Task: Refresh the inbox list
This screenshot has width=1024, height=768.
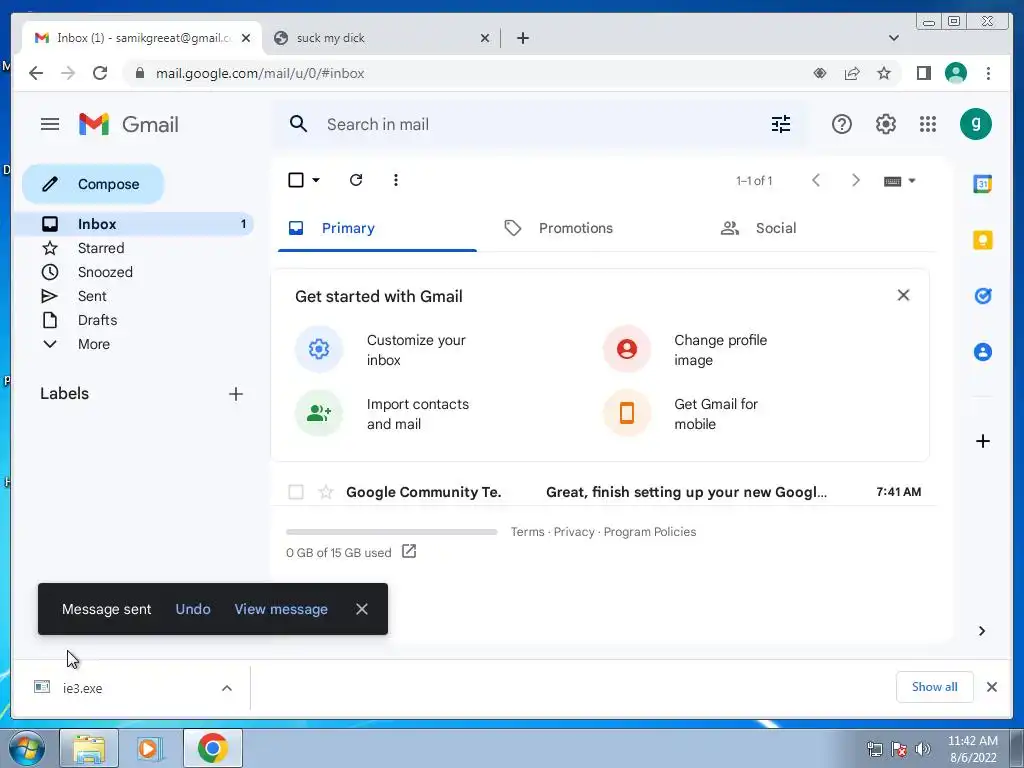Action: point(356,180)
